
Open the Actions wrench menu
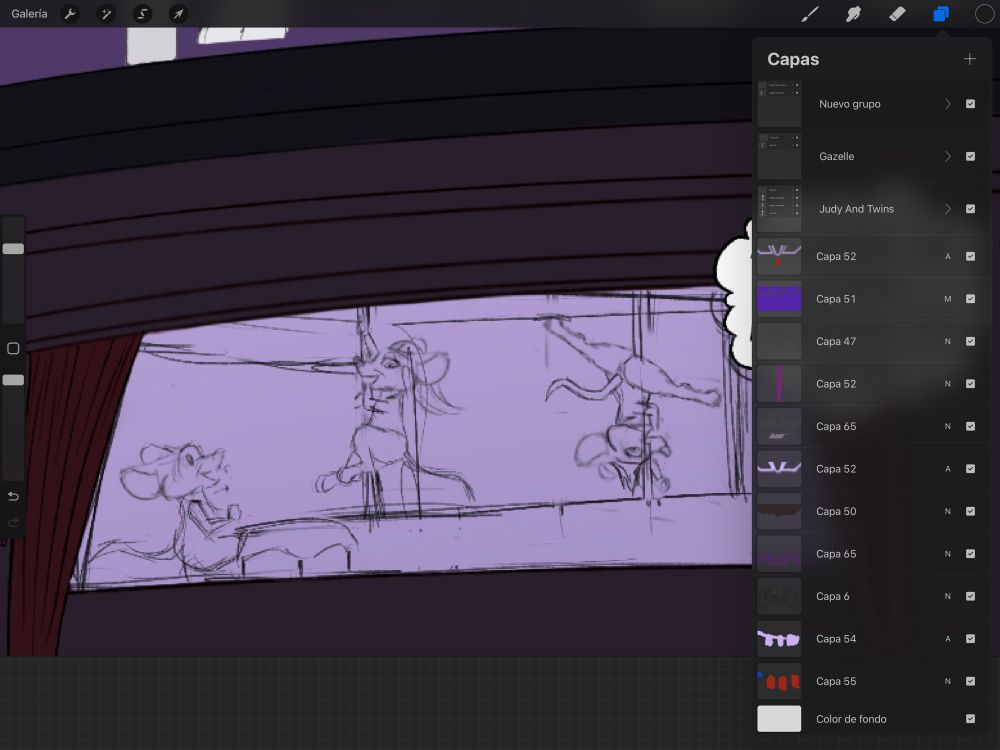pos(71,14)
